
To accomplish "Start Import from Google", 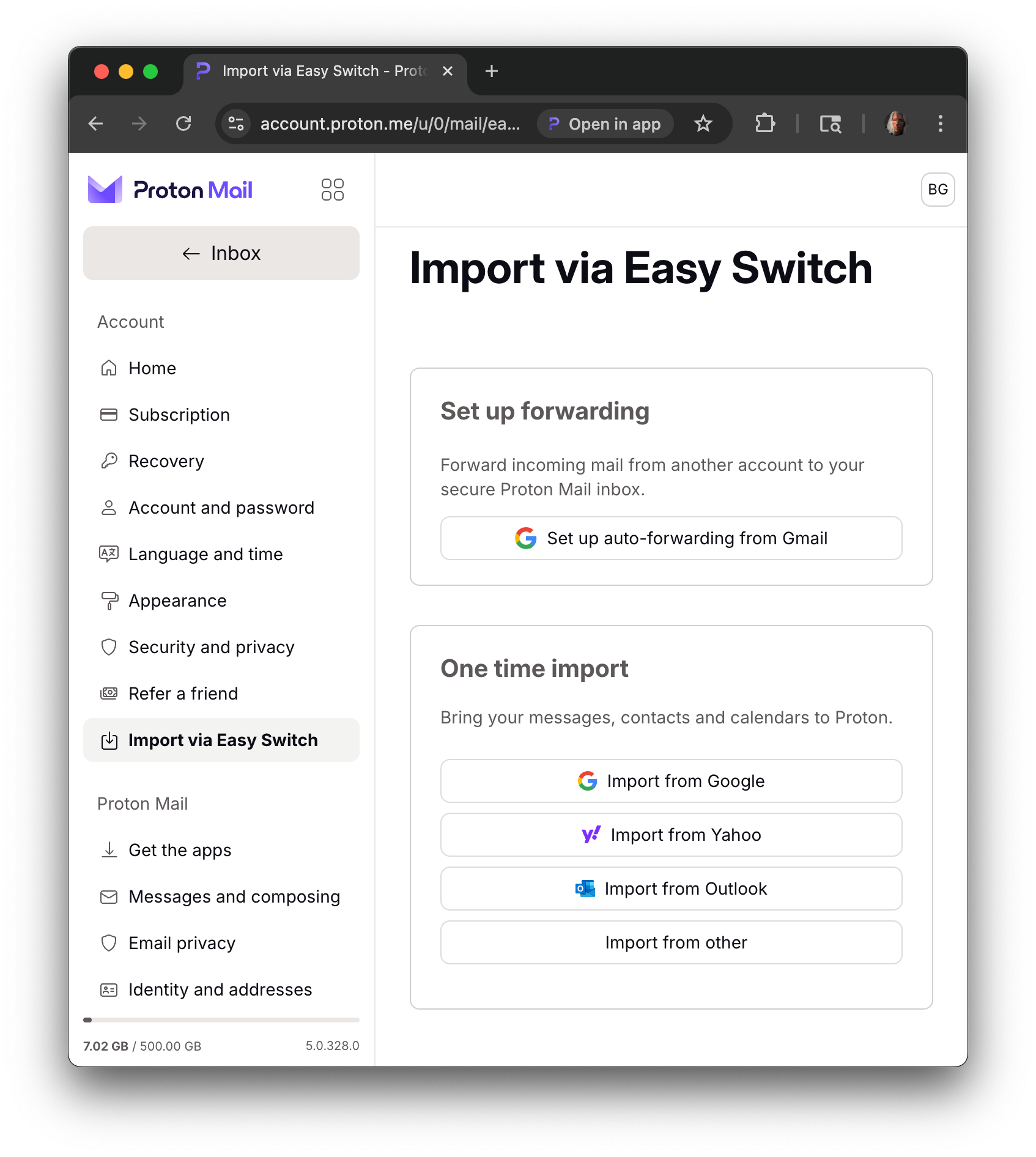I will coord(671,781).
